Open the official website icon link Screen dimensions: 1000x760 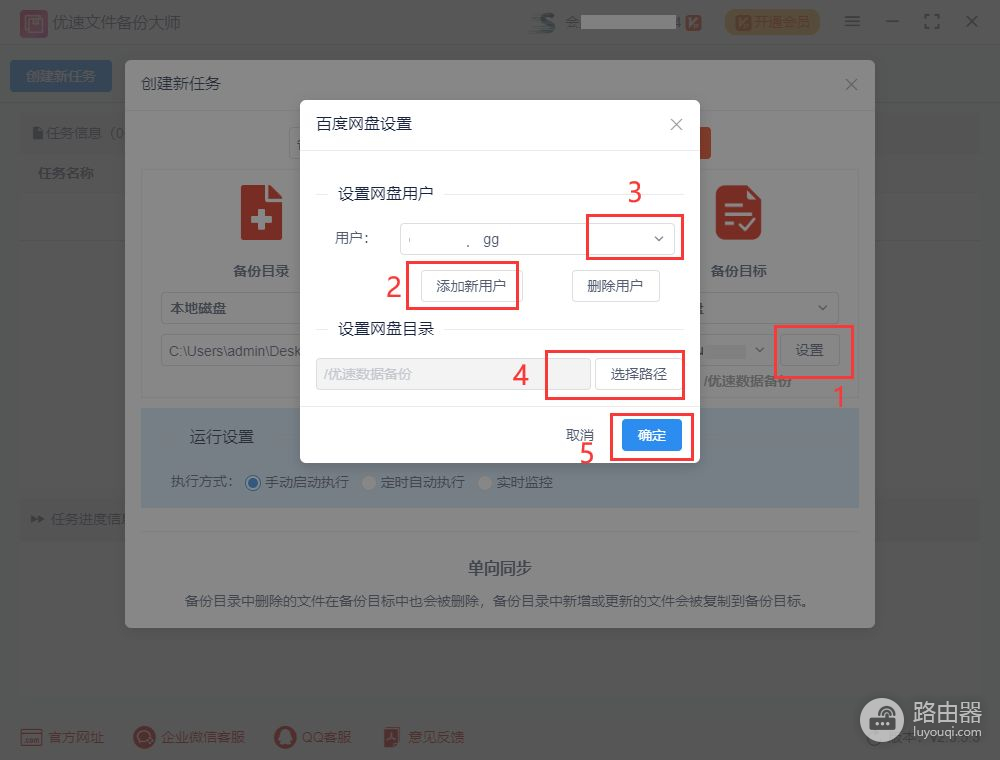click(31, 738)
